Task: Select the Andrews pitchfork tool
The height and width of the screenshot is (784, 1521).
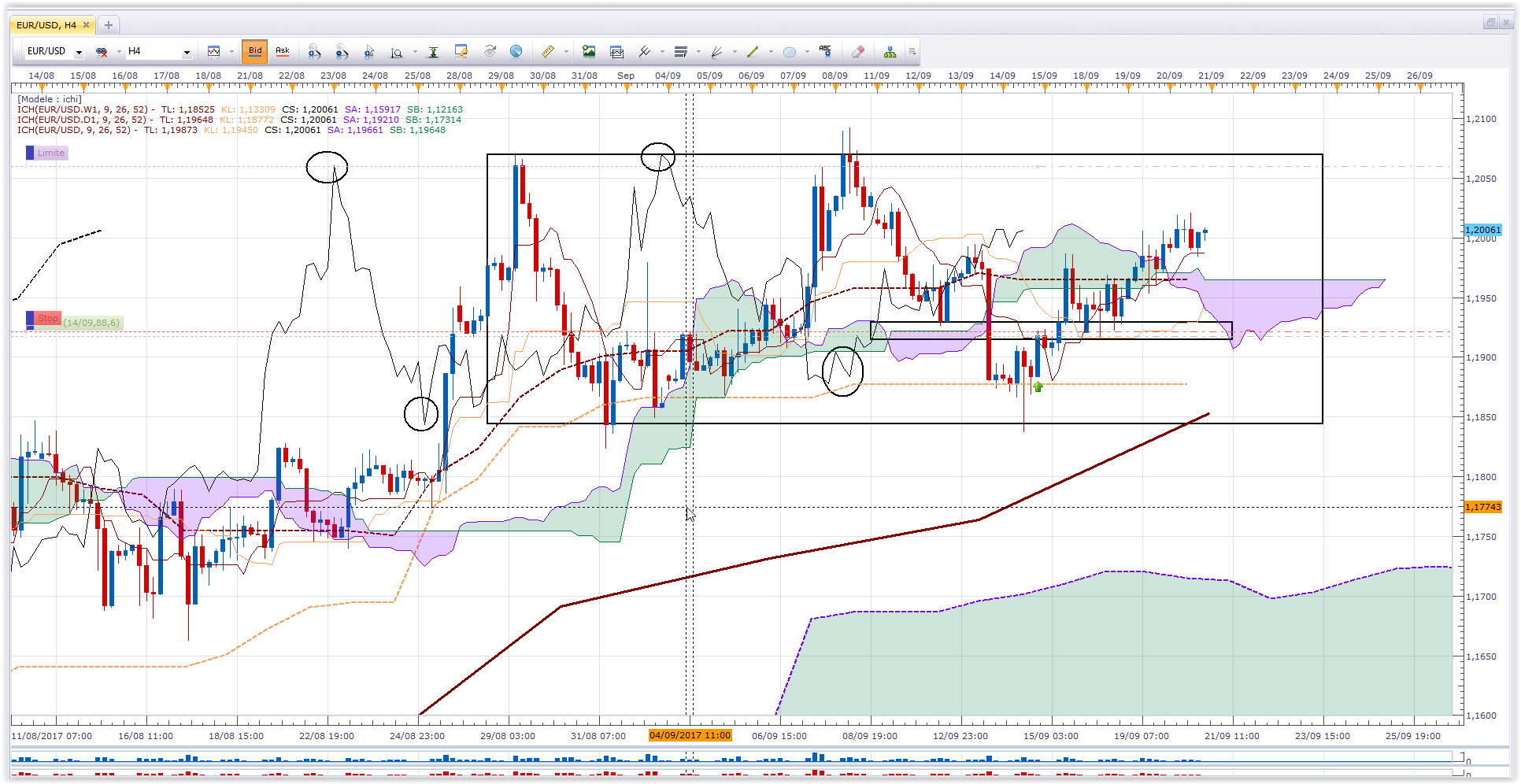Action: coord(645,52)
